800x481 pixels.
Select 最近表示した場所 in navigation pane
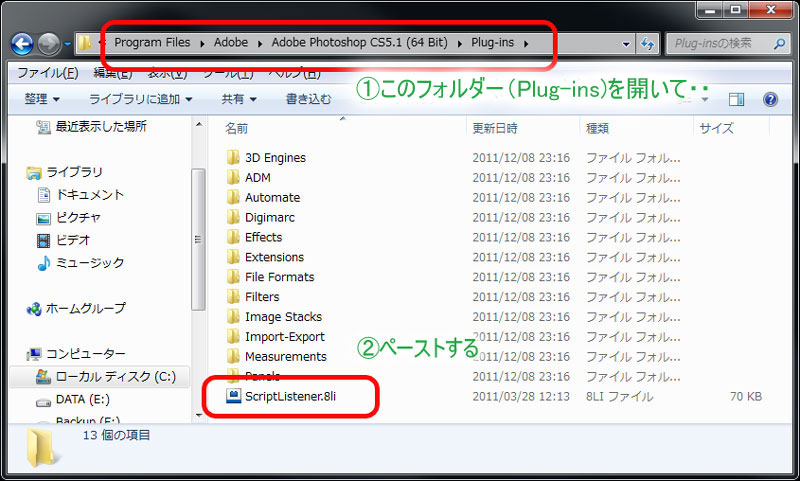point(101,126)
